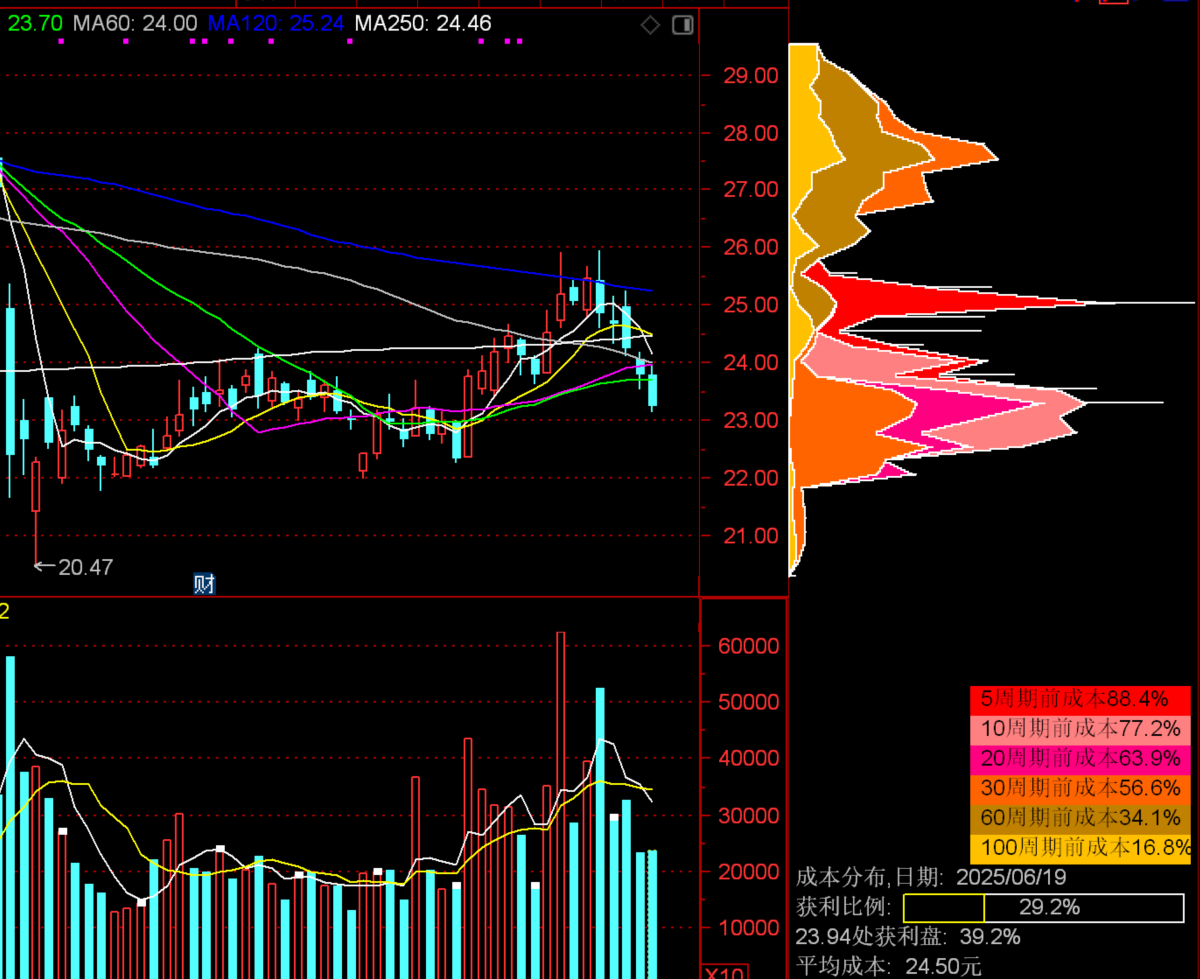Screen dimensions: 1200x979
Task: Click the tallest red volume bar above 60000
Action: pos(561,805)
